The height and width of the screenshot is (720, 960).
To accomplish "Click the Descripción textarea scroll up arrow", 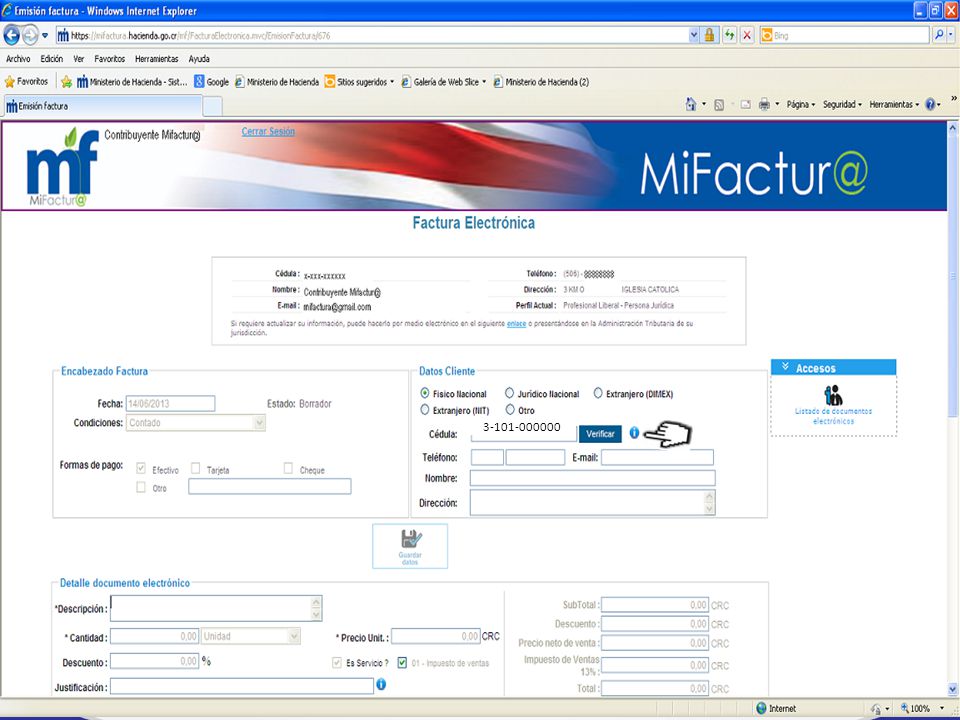I will point(316,602).
